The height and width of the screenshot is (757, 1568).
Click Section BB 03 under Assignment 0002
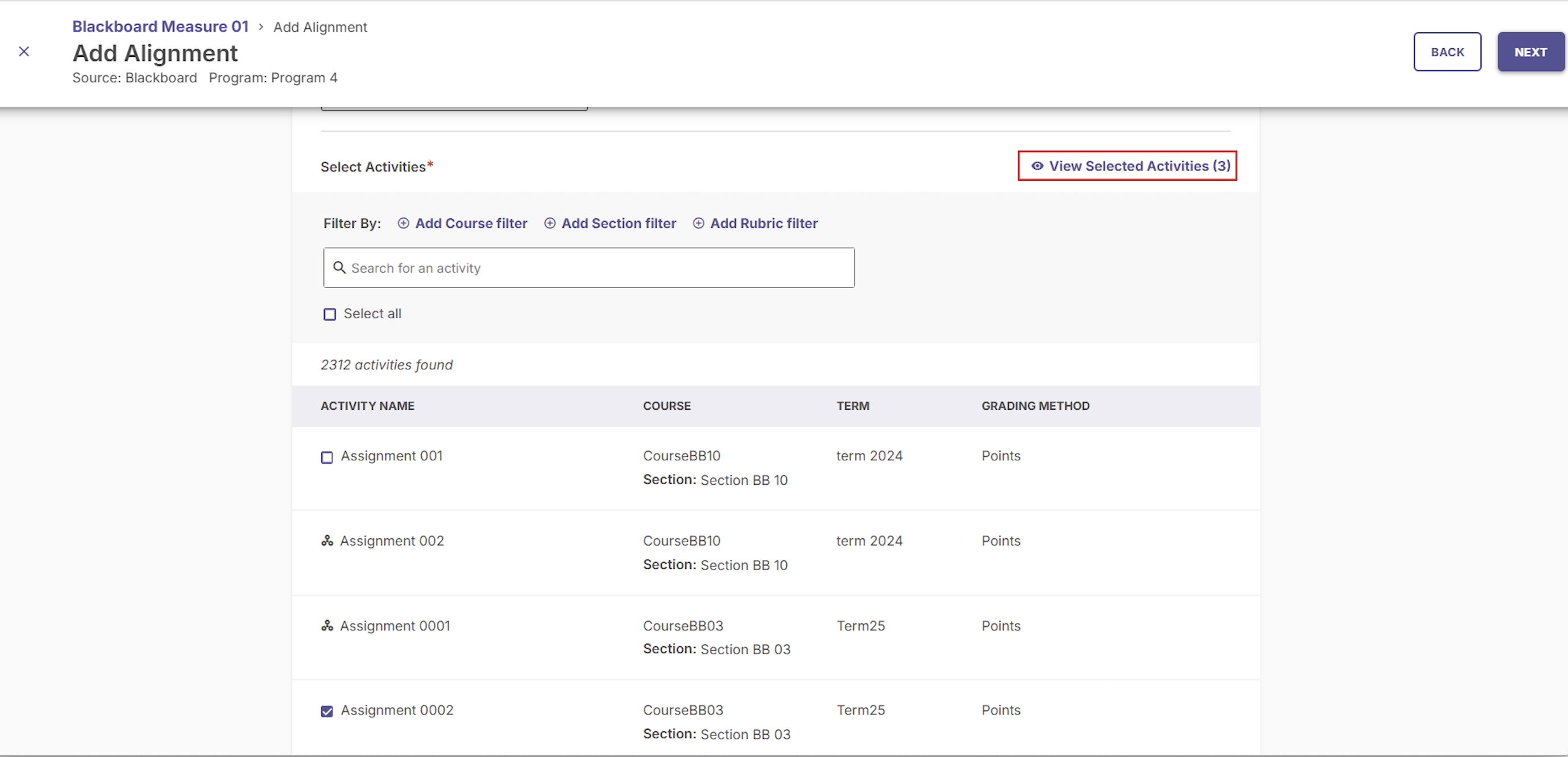click(x=745, y=734)
